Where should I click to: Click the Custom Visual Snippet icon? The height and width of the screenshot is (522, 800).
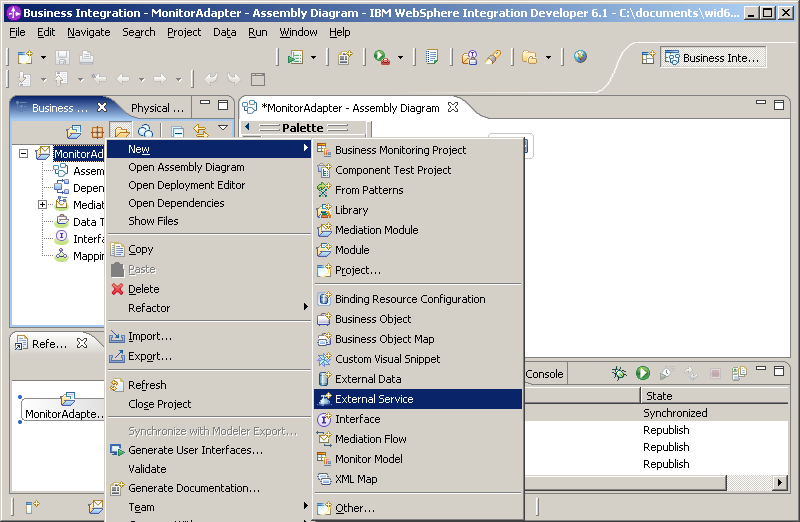click(324, 359)
